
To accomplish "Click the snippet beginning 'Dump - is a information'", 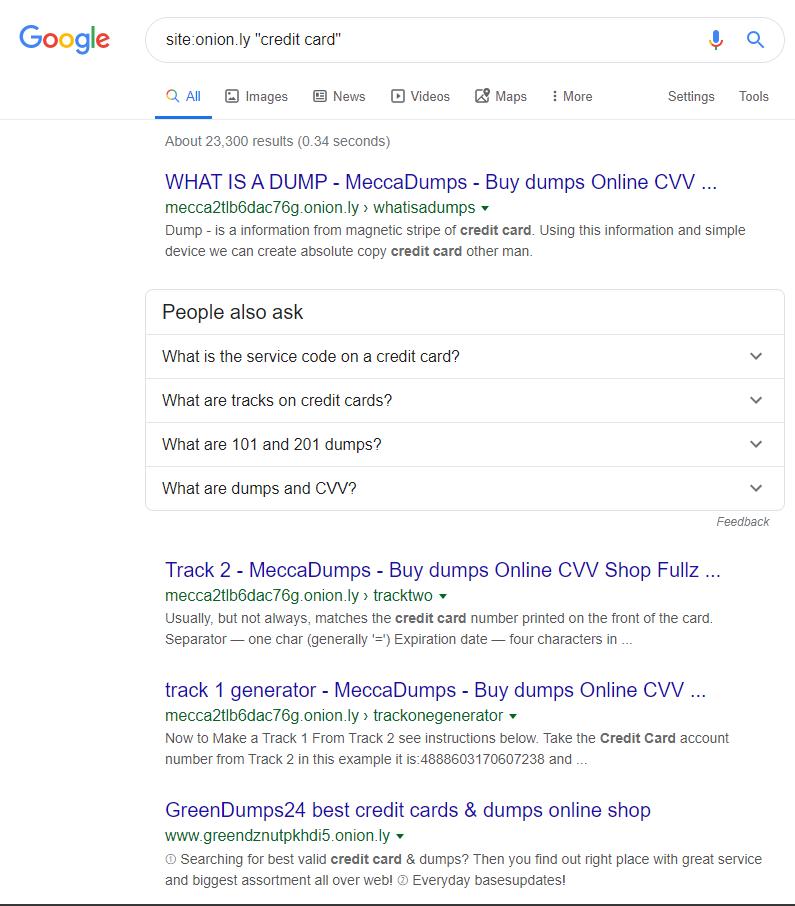I will [455, 241].
